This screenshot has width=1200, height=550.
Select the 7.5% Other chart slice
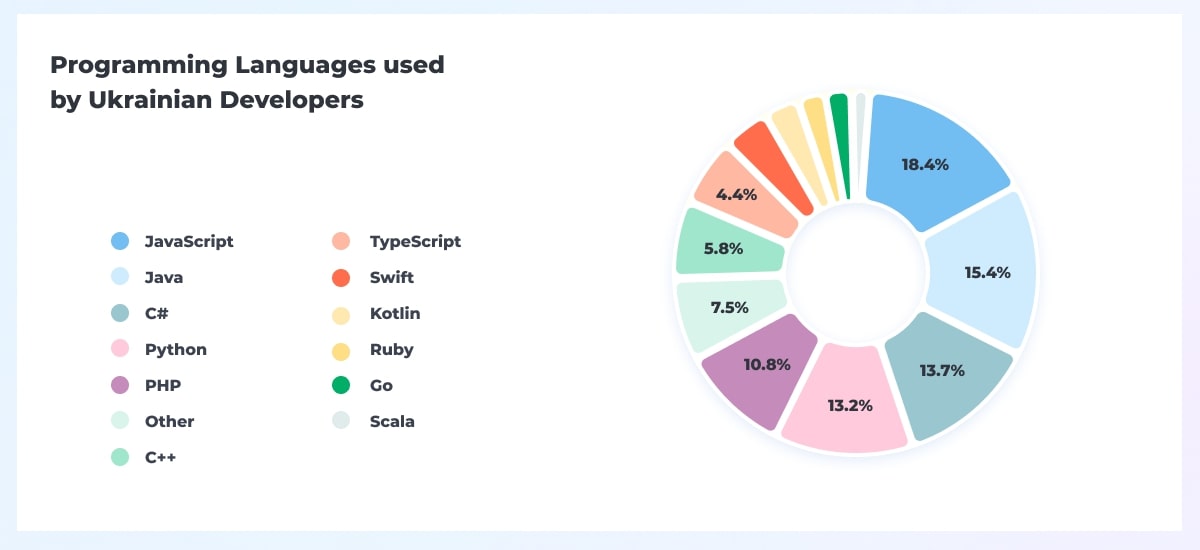pyautogui.click(x=727, y=307)
